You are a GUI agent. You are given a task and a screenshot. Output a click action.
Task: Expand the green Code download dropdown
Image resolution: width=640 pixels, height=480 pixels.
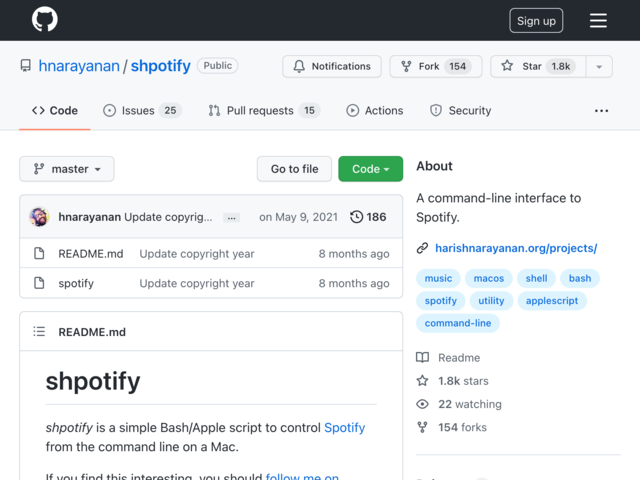(x=371, y=169)
